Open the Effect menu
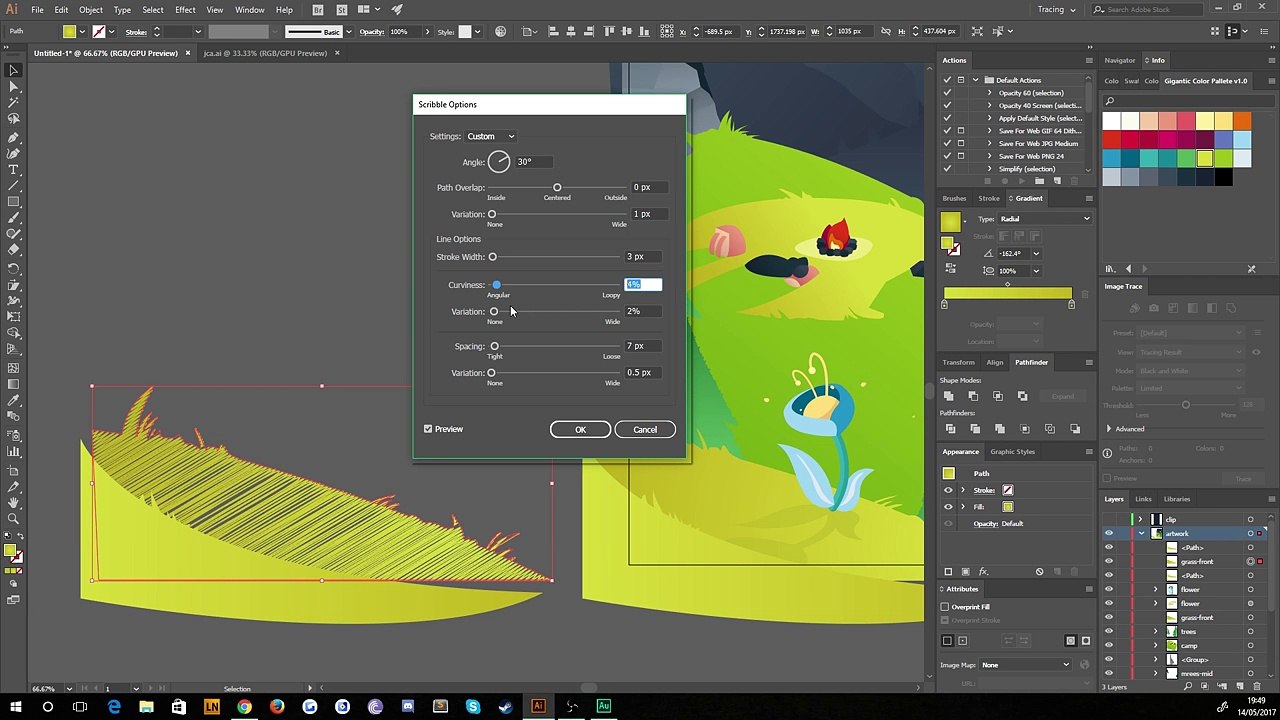 [x=185, y=10]
